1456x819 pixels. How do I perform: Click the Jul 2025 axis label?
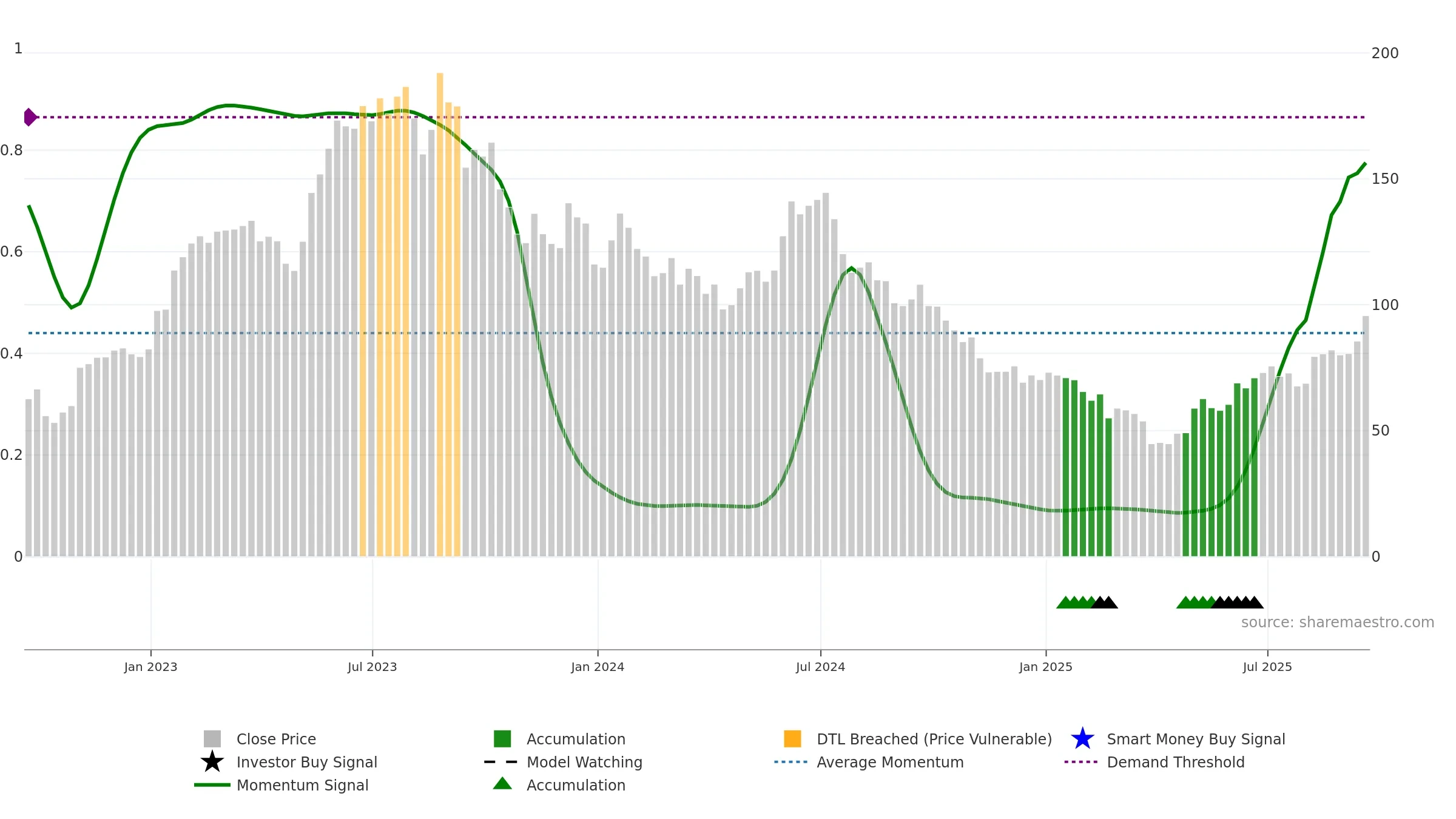coord(1267,667)
